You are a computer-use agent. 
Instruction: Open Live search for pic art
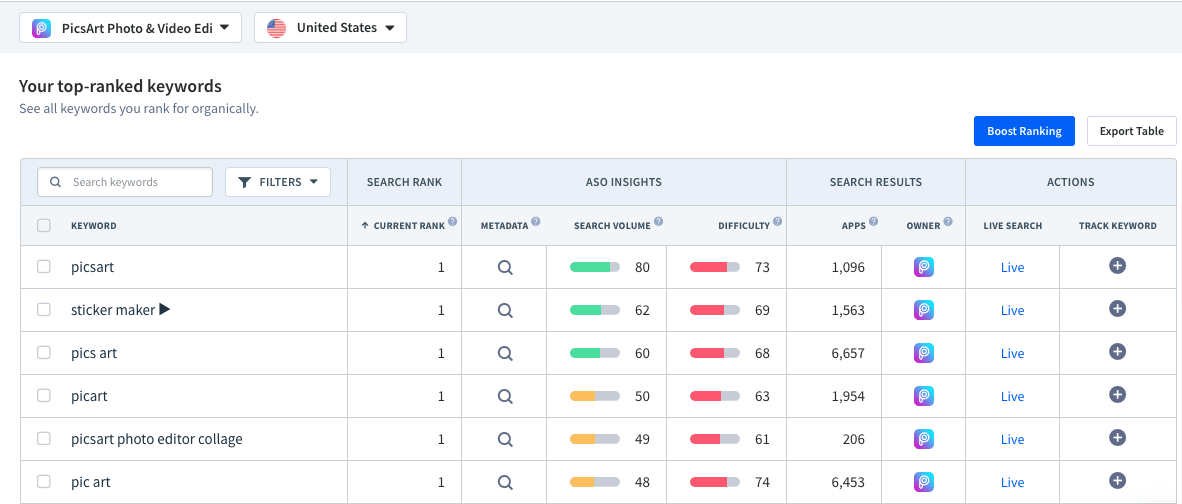point(1012,482)
